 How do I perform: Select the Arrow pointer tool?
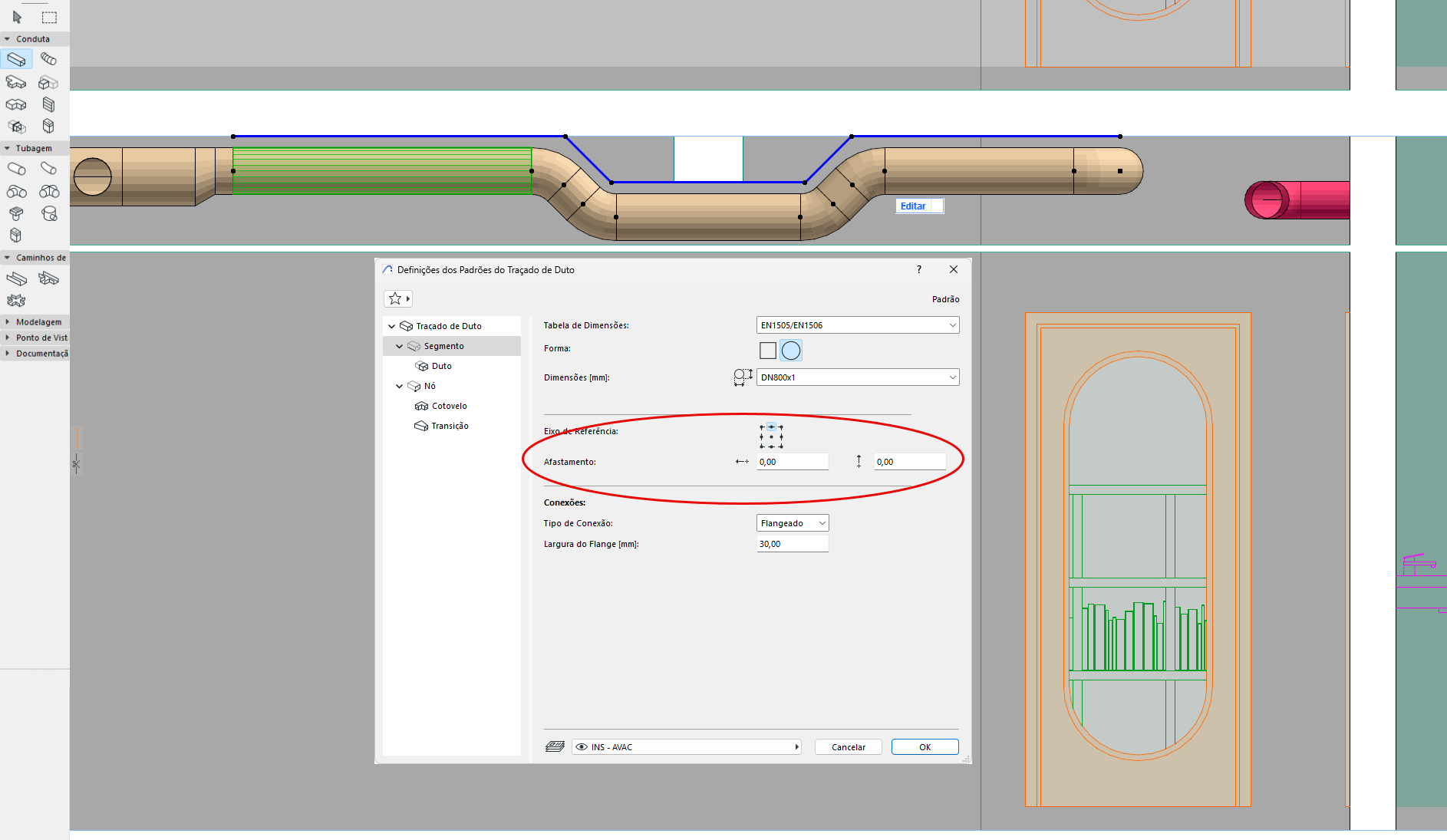(x=17, y=17)
